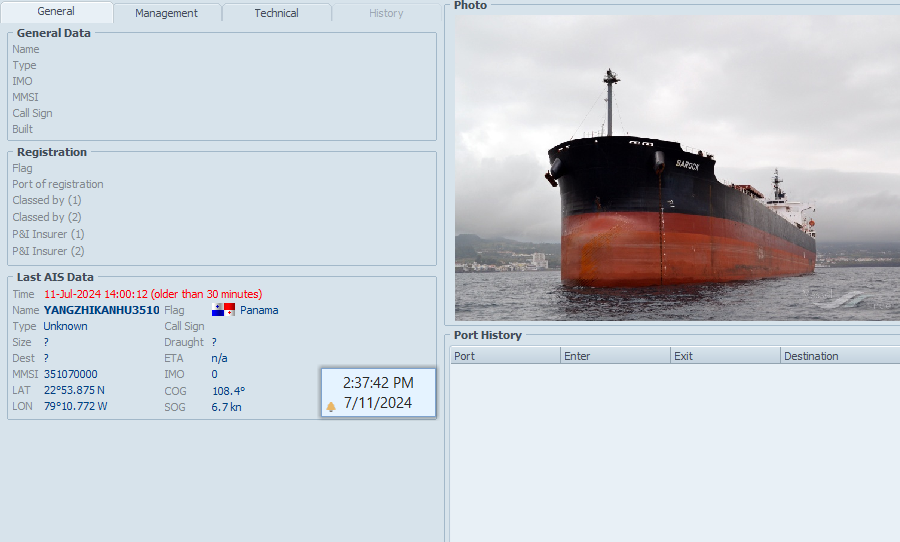The width and height of the screenshot is (900, 542).
Task: Sort Port History by Enter column
Action: tap(615, 356)
